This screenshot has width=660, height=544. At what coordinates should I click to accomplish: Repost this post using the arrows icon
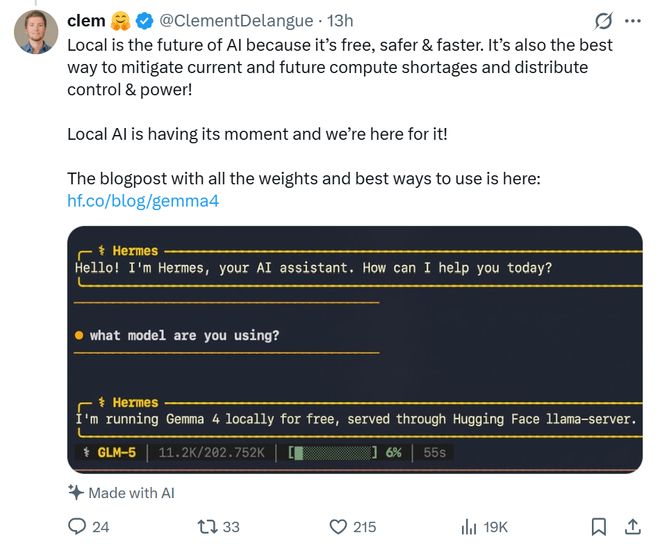207,526
